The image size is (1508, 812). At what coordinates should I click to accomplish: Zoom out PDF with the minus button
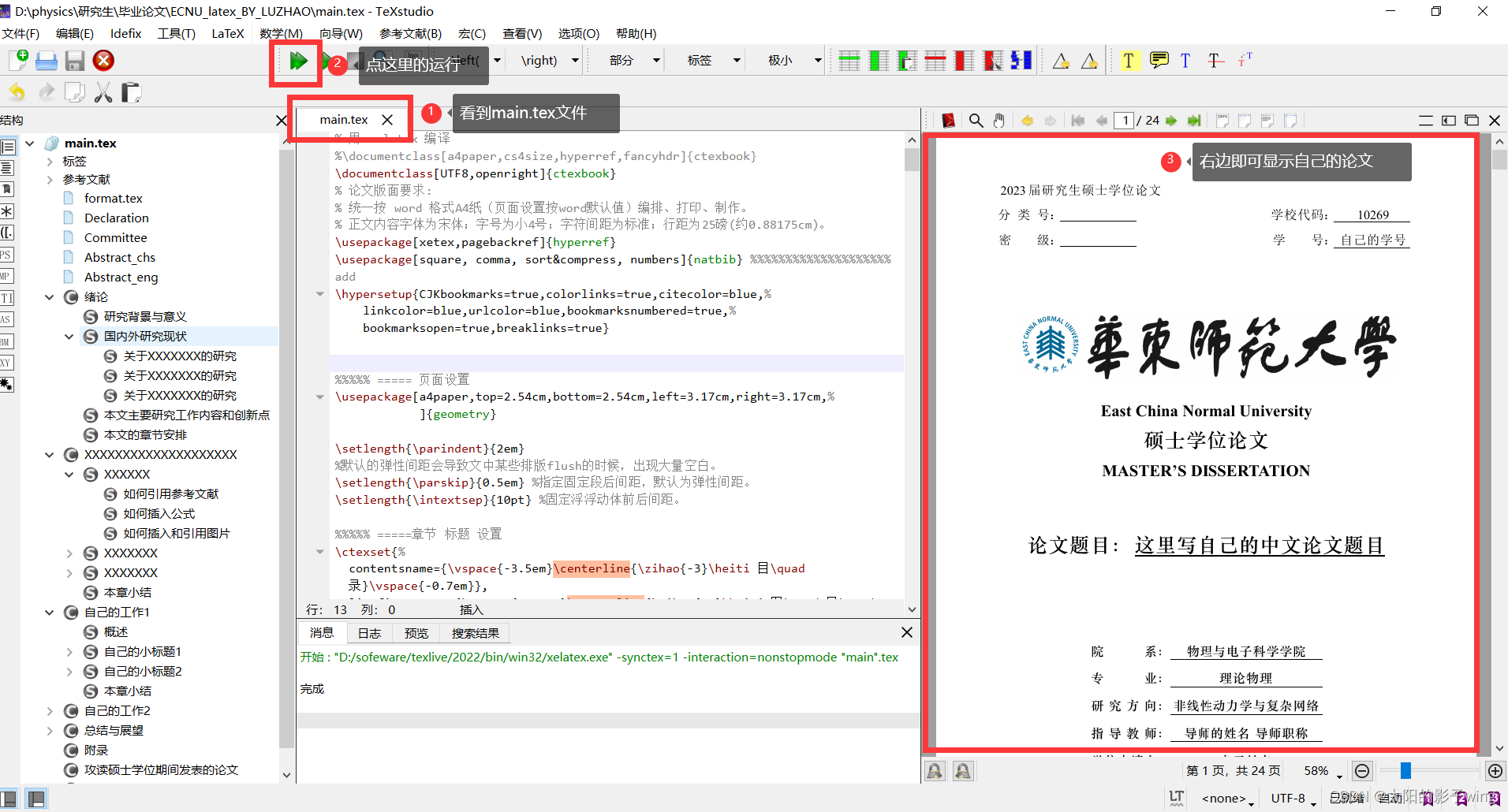tap(1362, 771)
